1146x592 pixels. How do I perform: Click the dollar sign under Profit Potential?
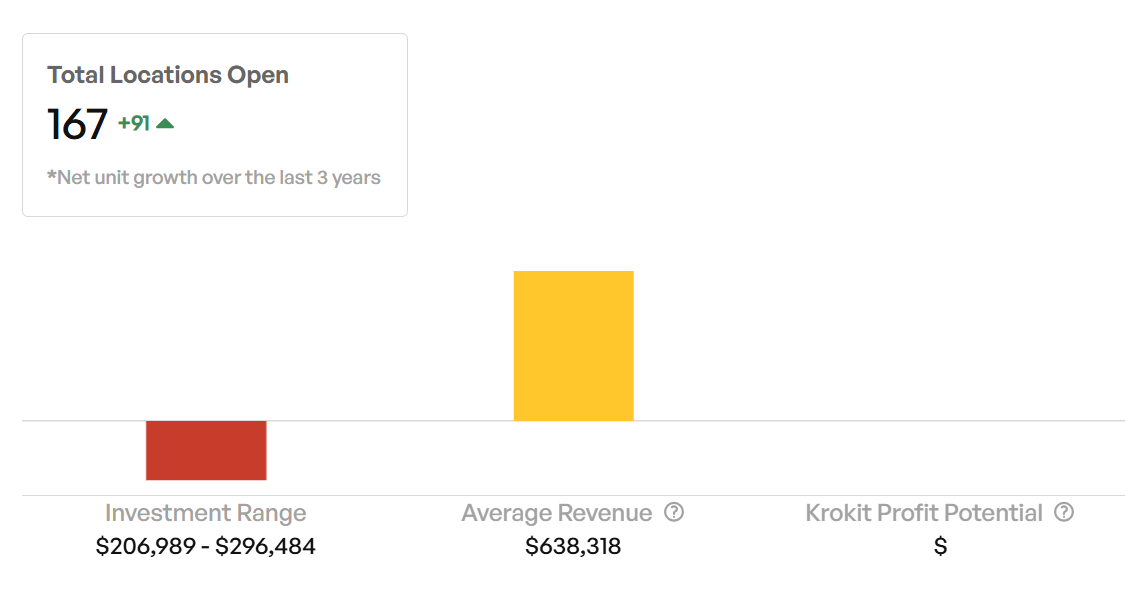click(x=941, y=546)
